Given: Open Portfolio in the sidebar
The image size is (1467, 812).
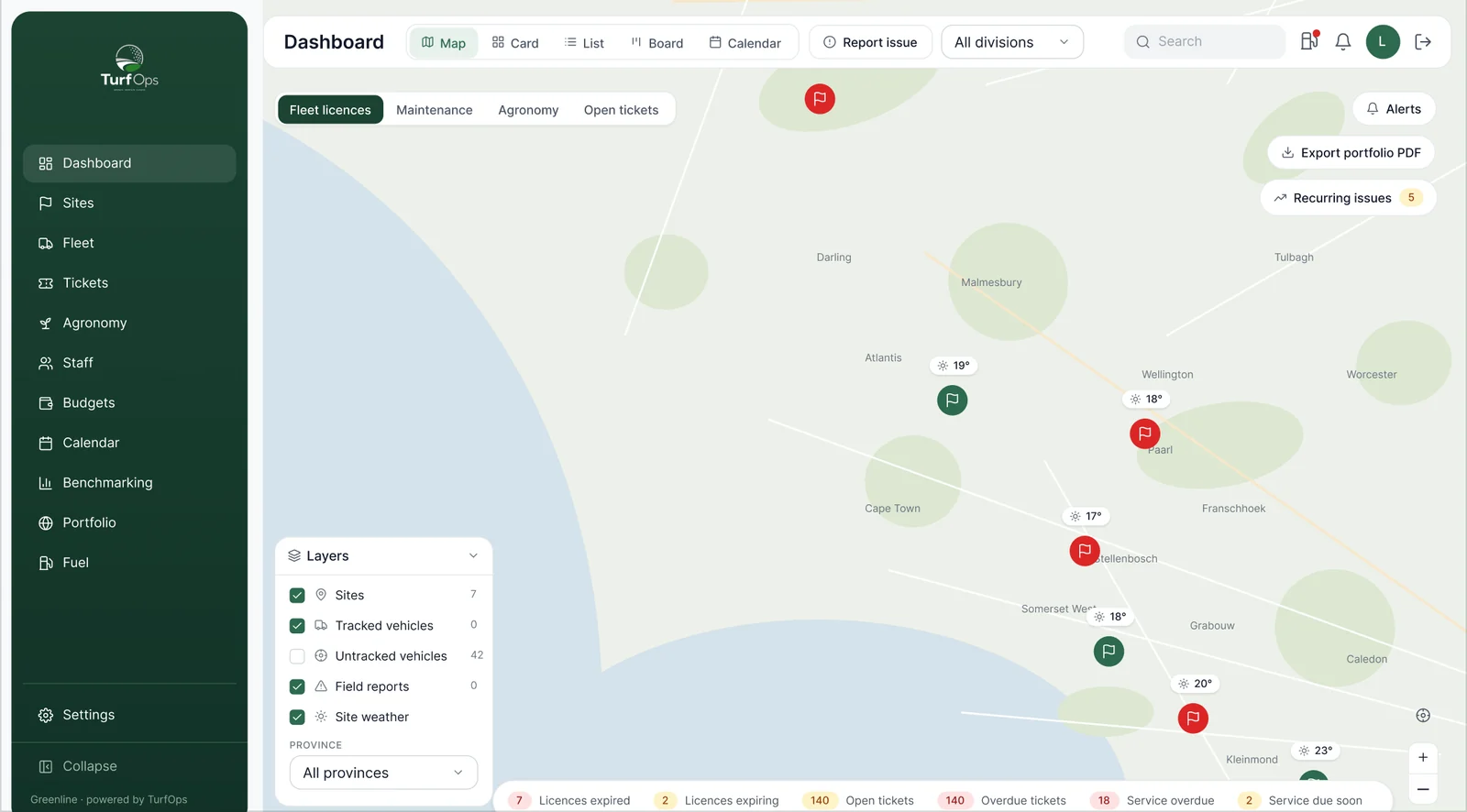Looking at the screenshot, I should pyautogui.click(x=129, y=522).
